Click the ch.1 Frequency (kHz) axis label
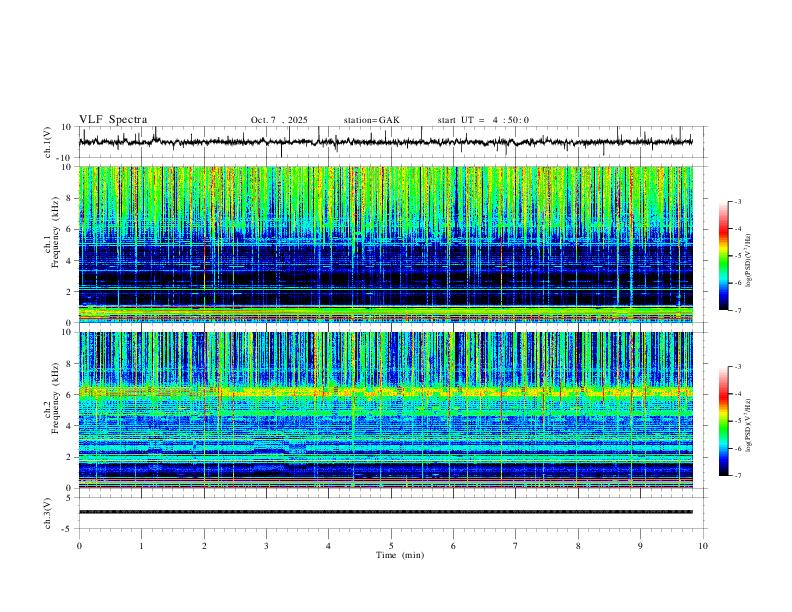792x612 pixels. 53,232
